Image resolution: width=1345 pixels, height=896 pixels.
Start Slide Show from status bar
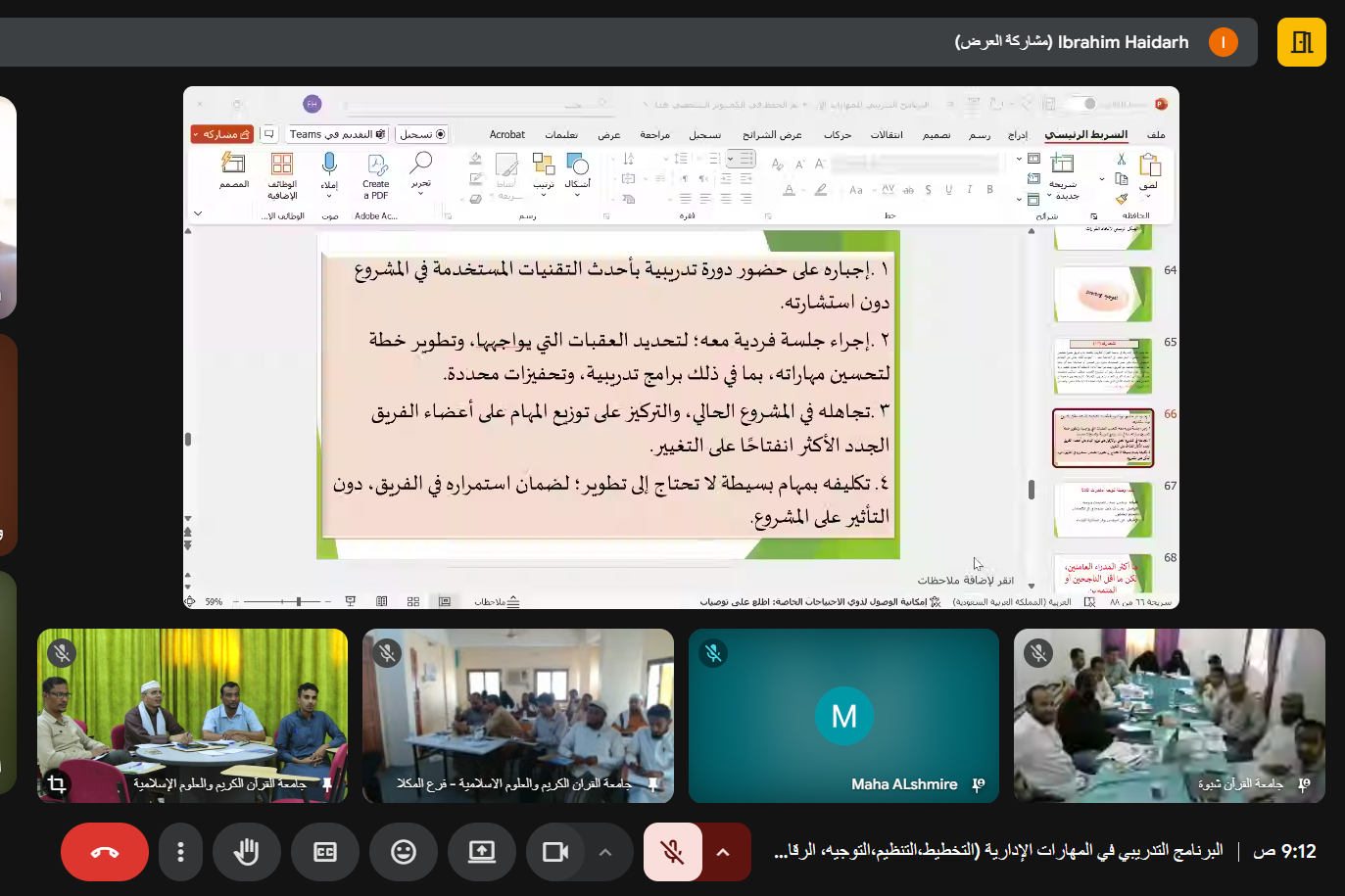click(351, 601)
